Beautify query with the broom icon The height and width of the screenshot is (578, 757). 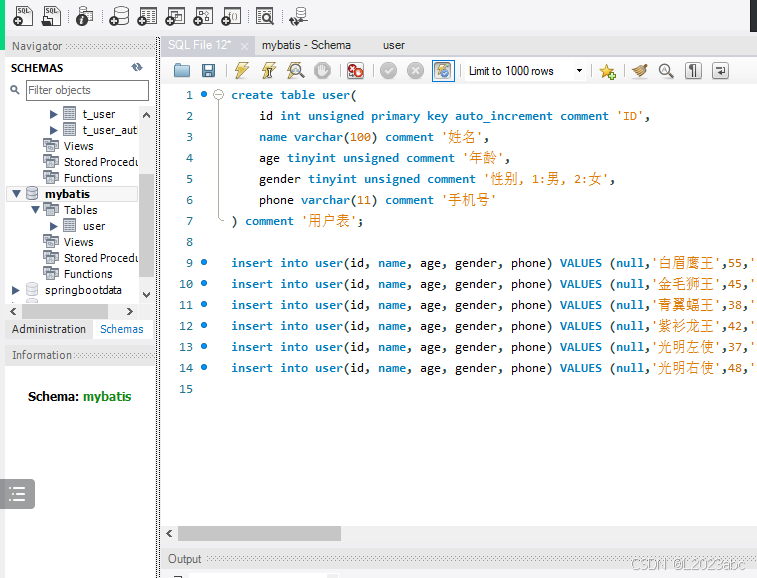coord(639,71)
